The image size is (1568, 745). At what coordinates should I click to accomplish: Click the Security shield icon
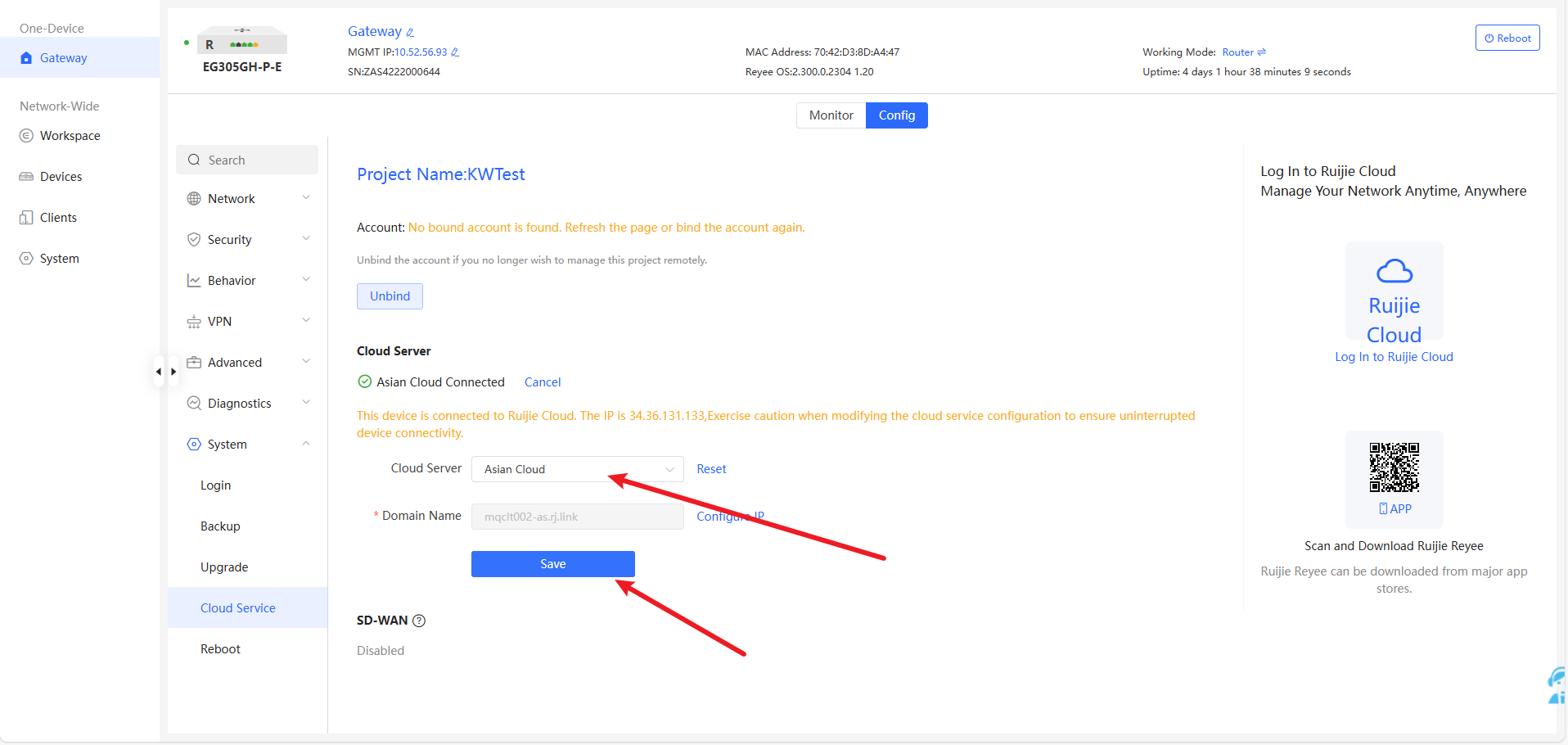[x=194, y=239]
